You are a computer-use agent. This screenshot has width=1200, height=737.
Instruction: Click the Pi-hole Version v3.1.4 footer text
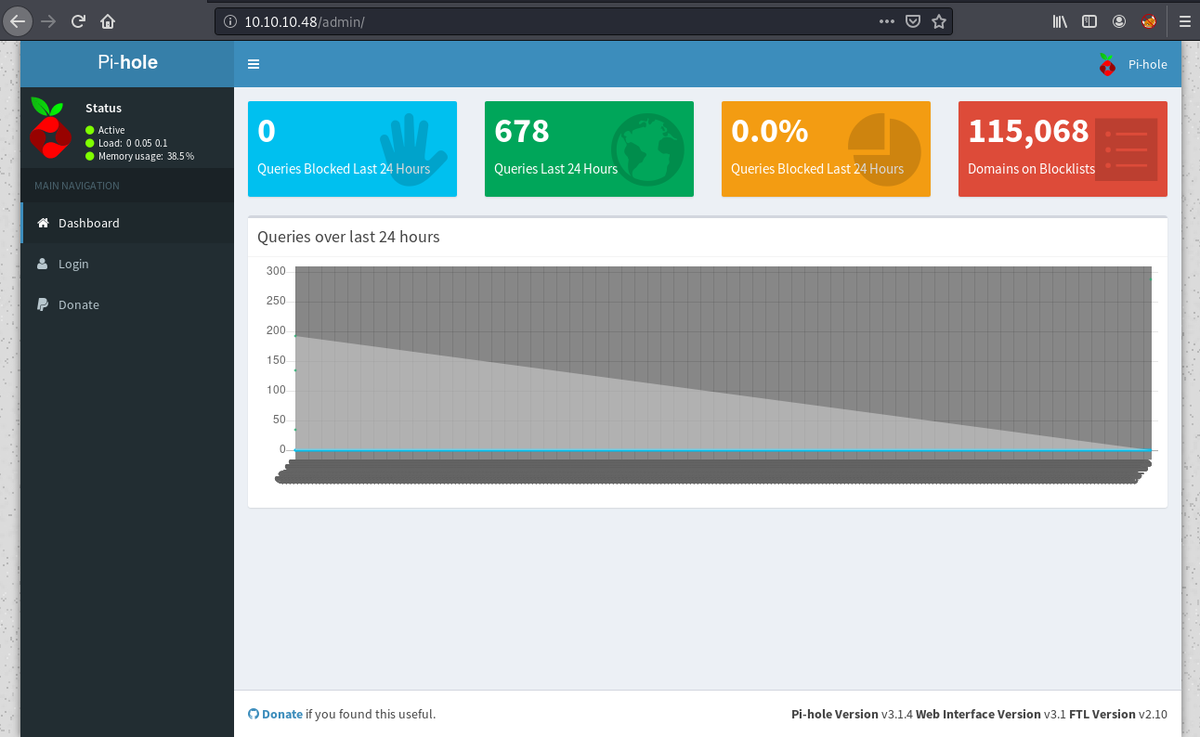(852, 714)
